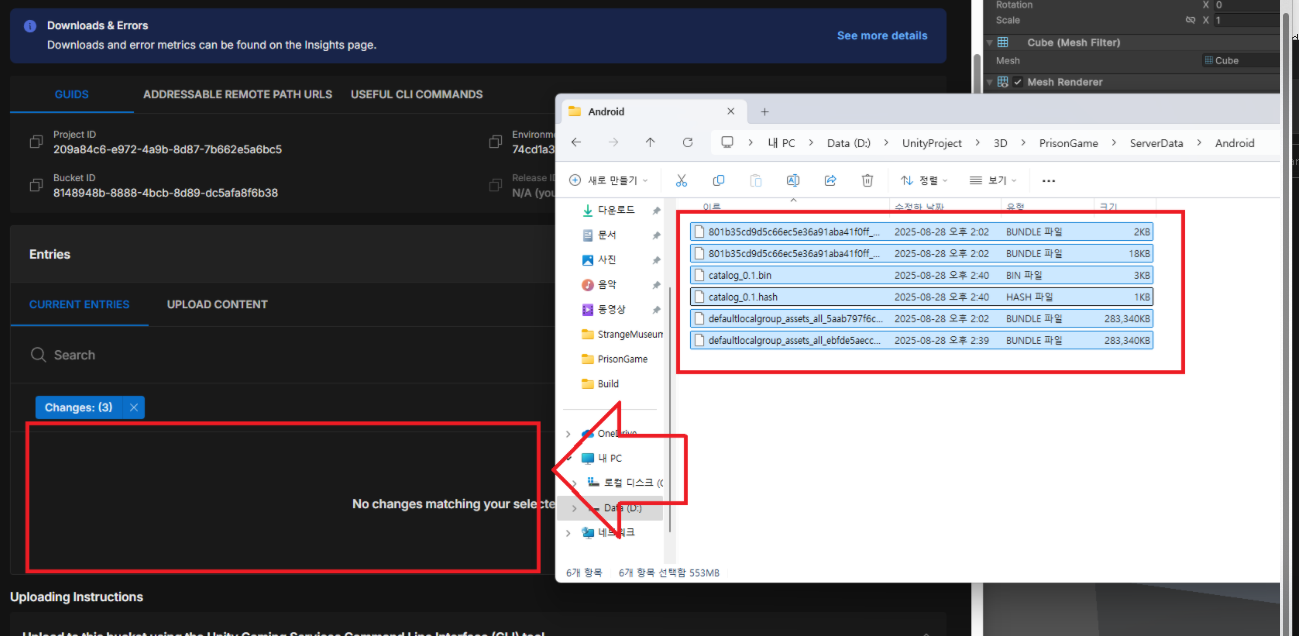Expand the OneDrive tree node
Viewport: 1299px width, 636px height.
pyautogui.click(x=569, y=434)
